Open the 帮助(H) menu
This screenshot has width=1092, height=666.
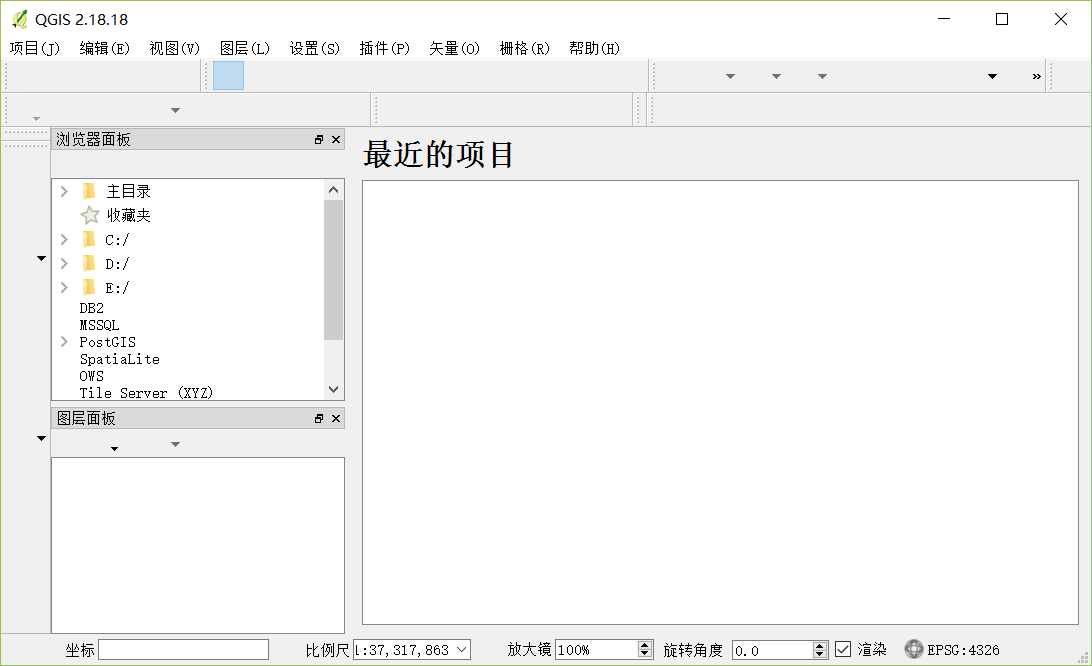(594, 48)
